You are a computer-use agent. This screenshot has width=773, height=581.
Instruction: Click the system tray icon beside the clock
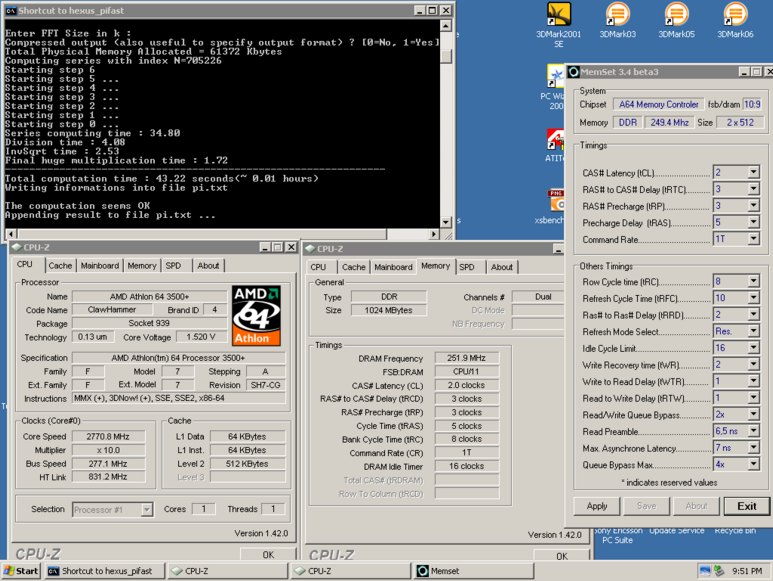point(719,571)
